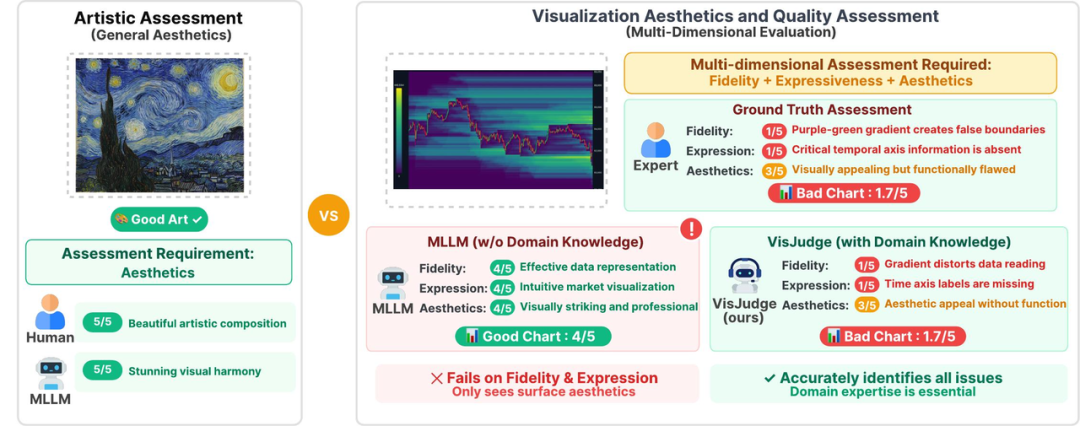Click the checkmark beside Accurately identifies all issues
Image resolution: width=1080 pixels, height=426 pixels.
pos(768,378)
